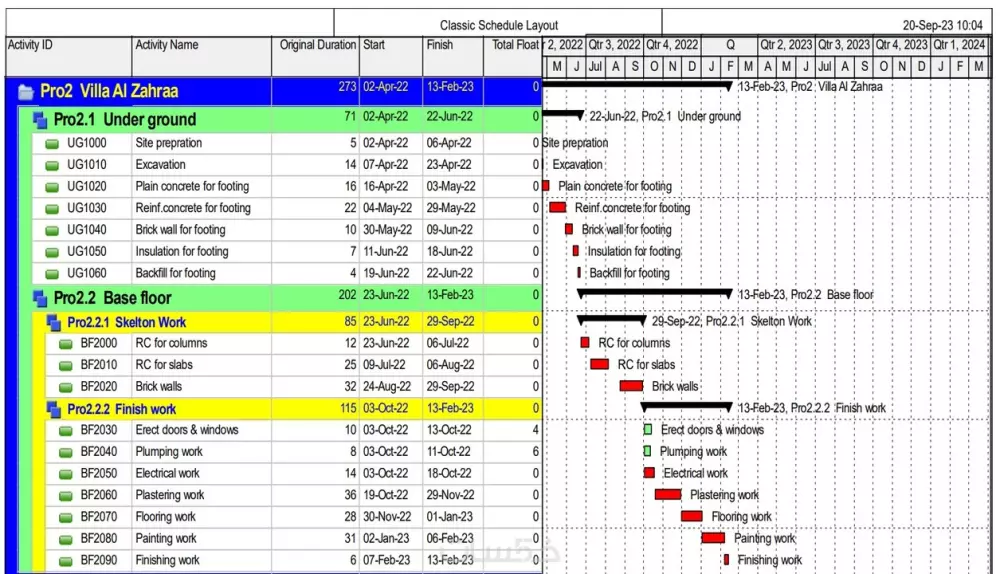Click the green Gantt bar for Erect doors & windows
This screenshot has width=1000, height=574.
[x=648, y=430]
